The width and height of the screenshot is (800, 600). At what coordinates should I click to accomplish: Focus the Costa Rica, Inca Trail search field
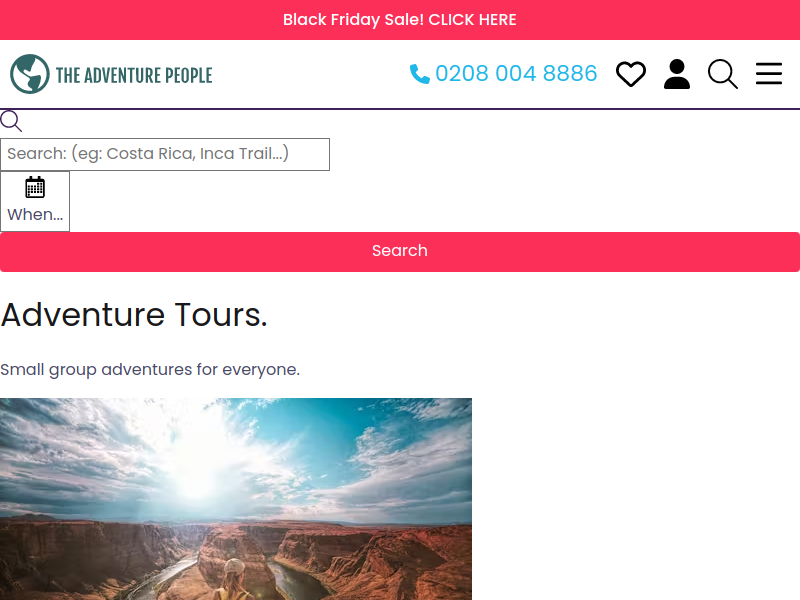[165, 154]
